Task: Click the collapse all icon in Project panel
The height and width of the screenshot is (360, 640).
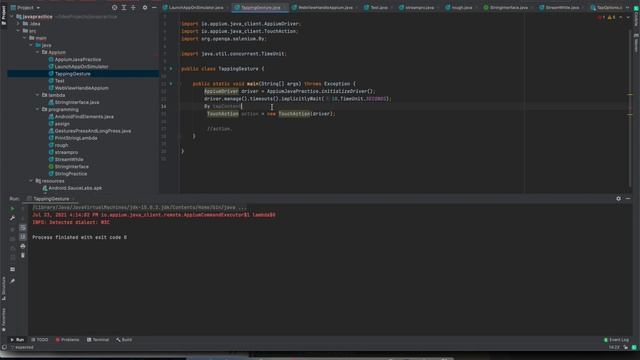Action: [x=133, y=8]
